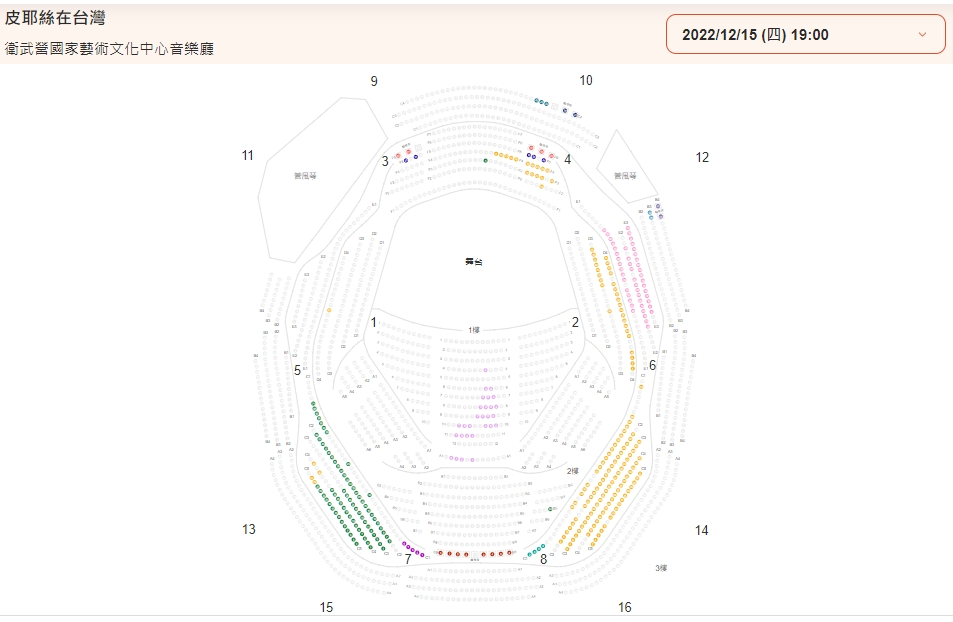The width and height of the screenshot is (953, 622).
Task: Select section 11 label on the left
Action: click(x=247, y=155)
